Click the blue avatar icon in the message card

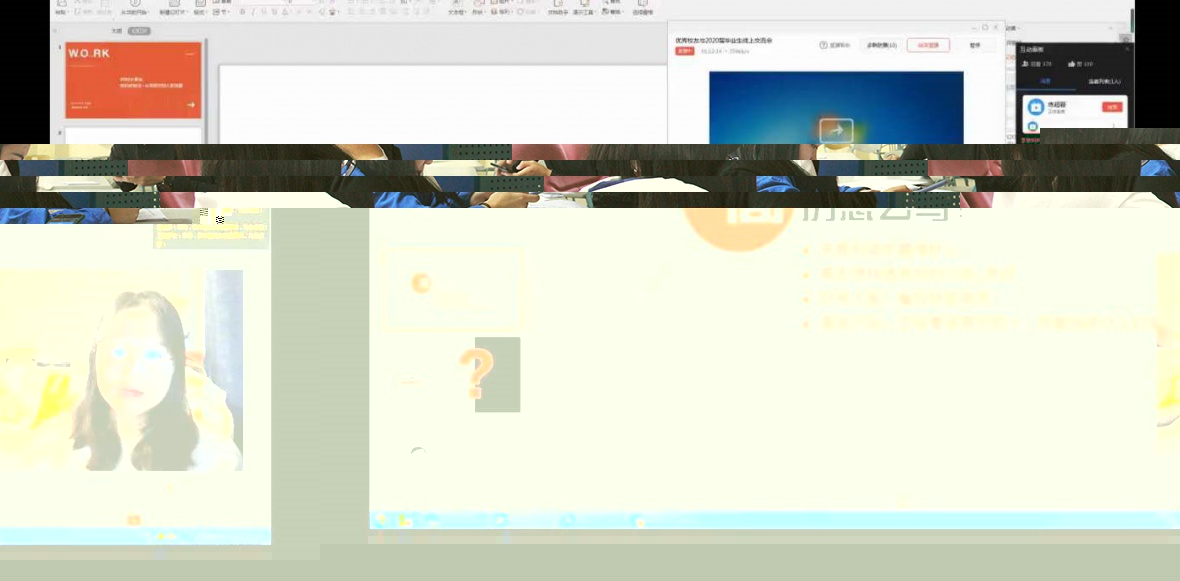[x=1035, y=107]
